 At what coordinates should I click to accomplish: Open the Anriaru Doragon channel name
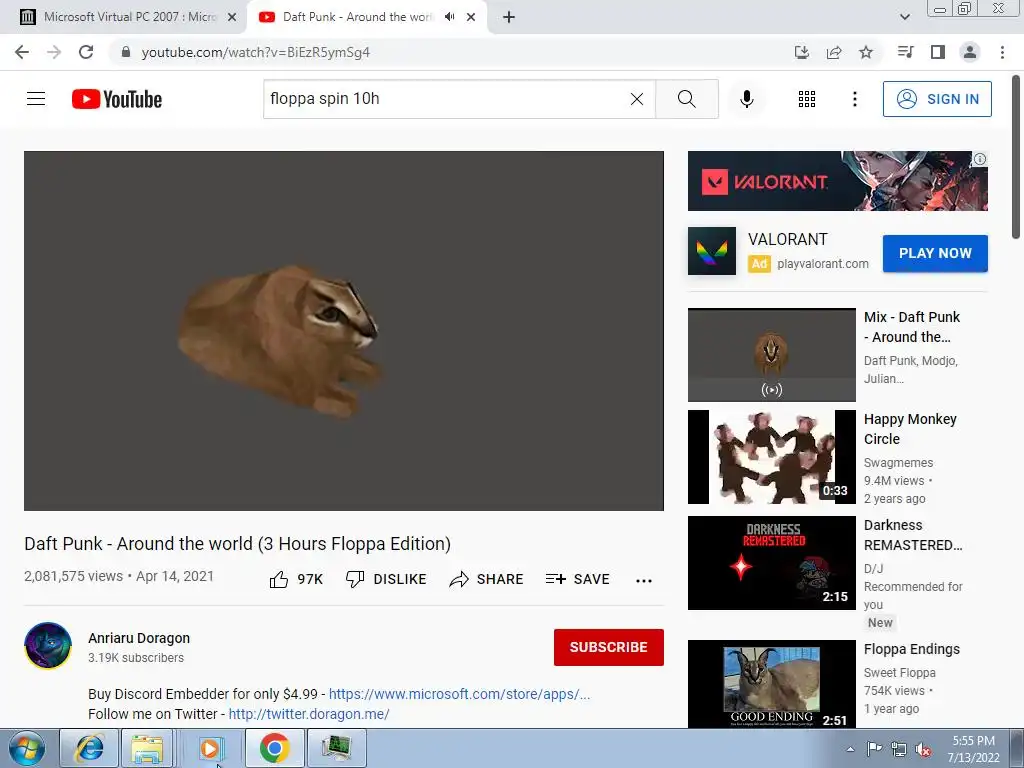139,638
